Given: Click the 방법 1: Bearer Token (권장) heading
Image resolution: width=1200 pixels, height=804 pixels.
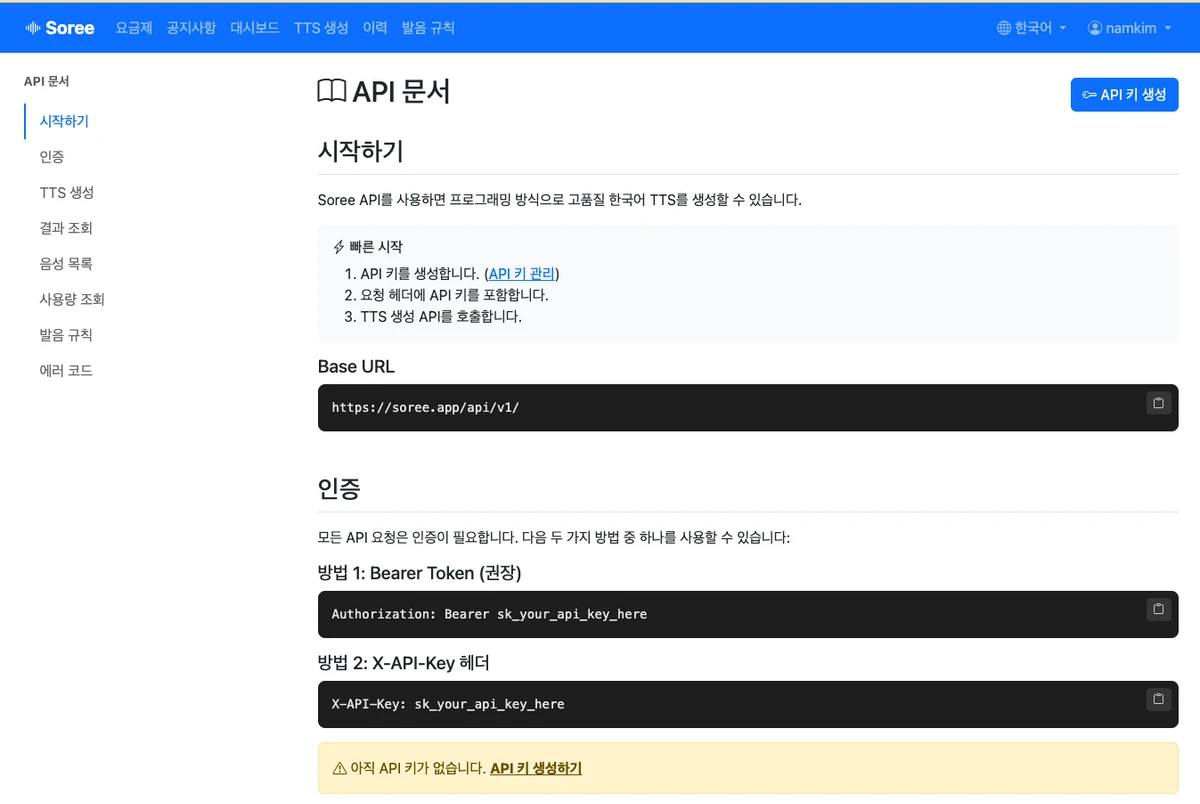Looking at the screenshot, I should click(420, 573).
